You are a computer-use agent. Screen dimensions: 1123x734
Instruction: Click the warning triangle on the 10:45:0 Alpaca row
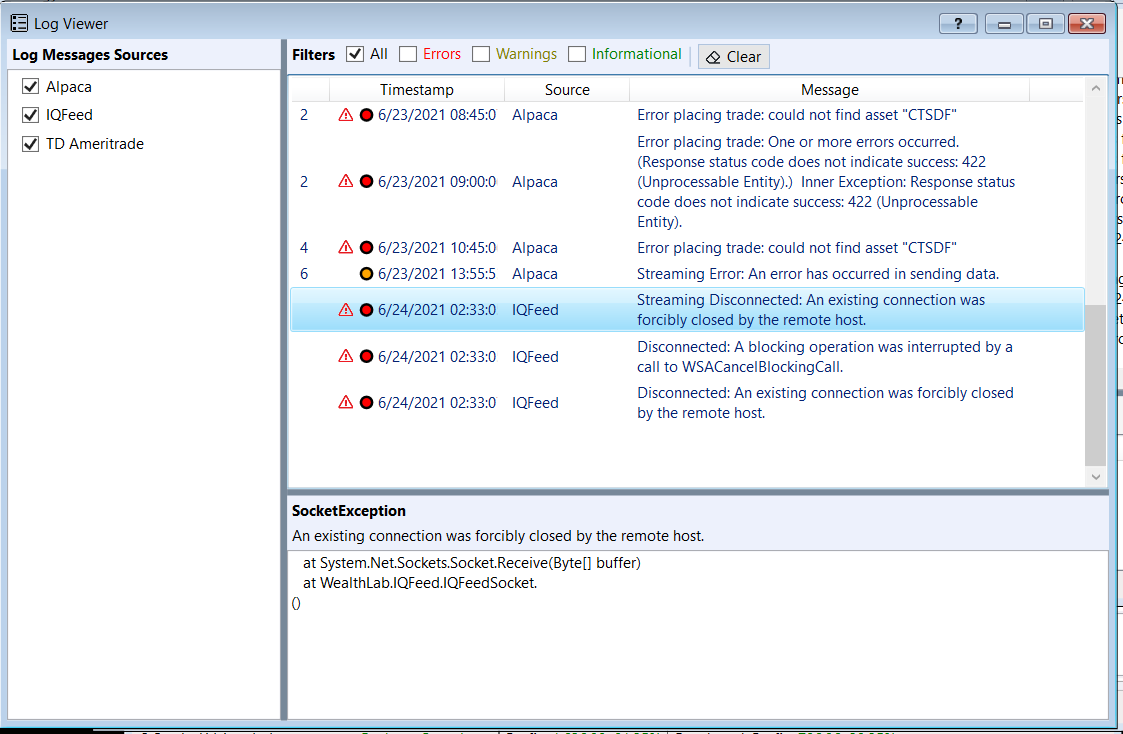point(346,247)
